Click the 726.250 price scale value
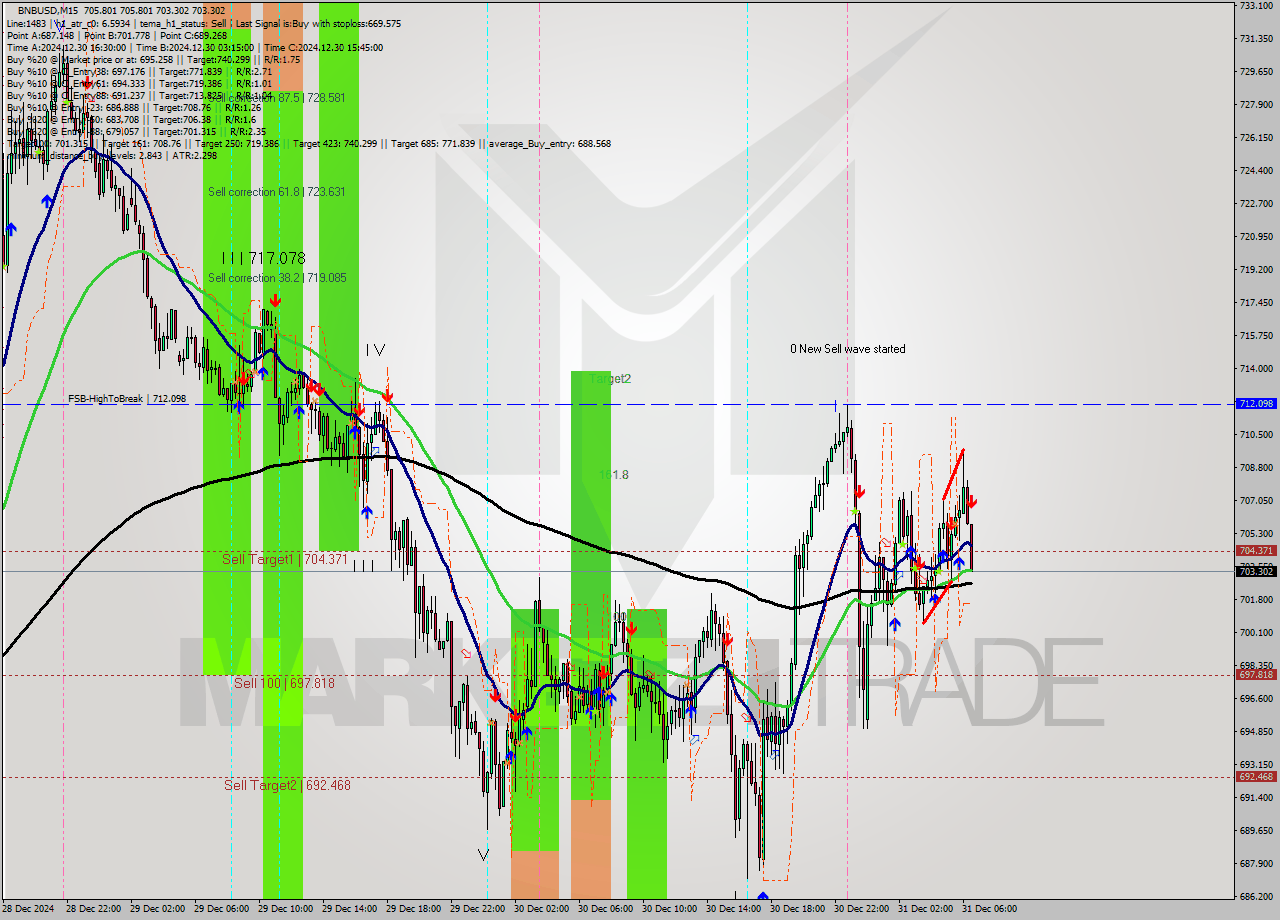1280x920 pixels. pos(1255,137)
